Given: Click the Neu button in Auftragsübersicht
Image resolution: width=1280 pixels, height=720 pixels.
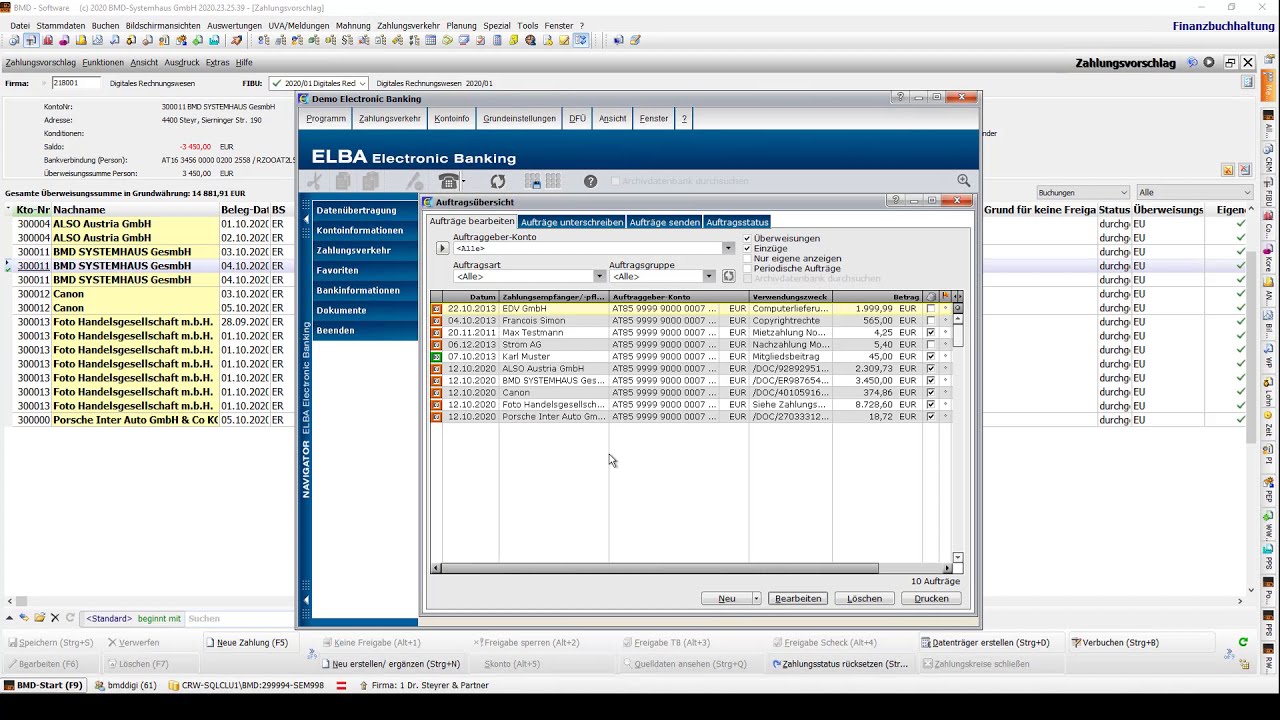Looking at the screenshot, I should 726,599.
